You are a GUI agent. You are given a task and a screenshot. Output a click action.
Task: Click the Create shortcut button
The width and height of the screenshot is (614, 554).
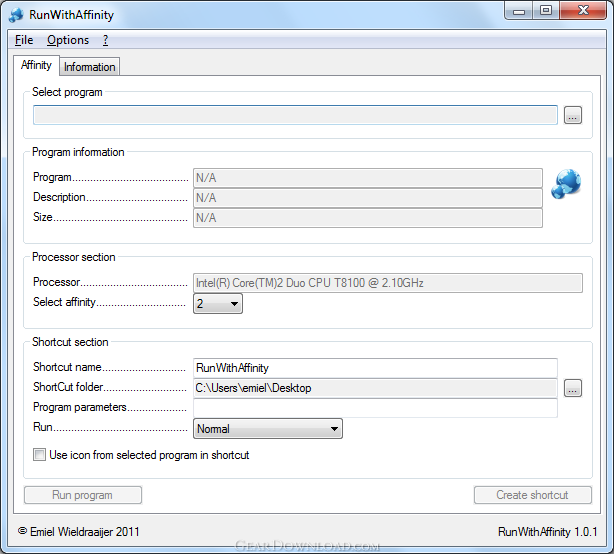533,495
